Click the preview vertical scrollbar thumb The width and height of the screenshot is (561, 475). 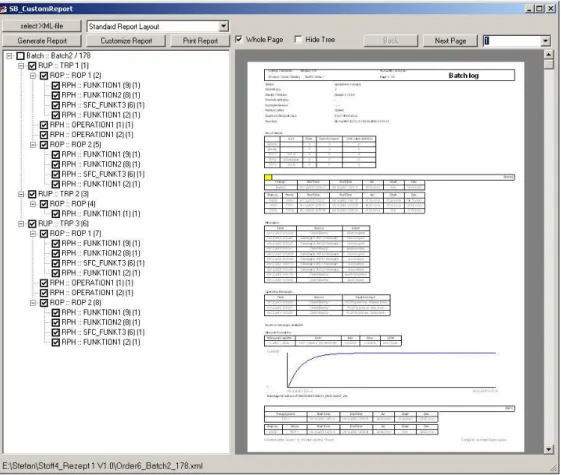click(548, 64)
